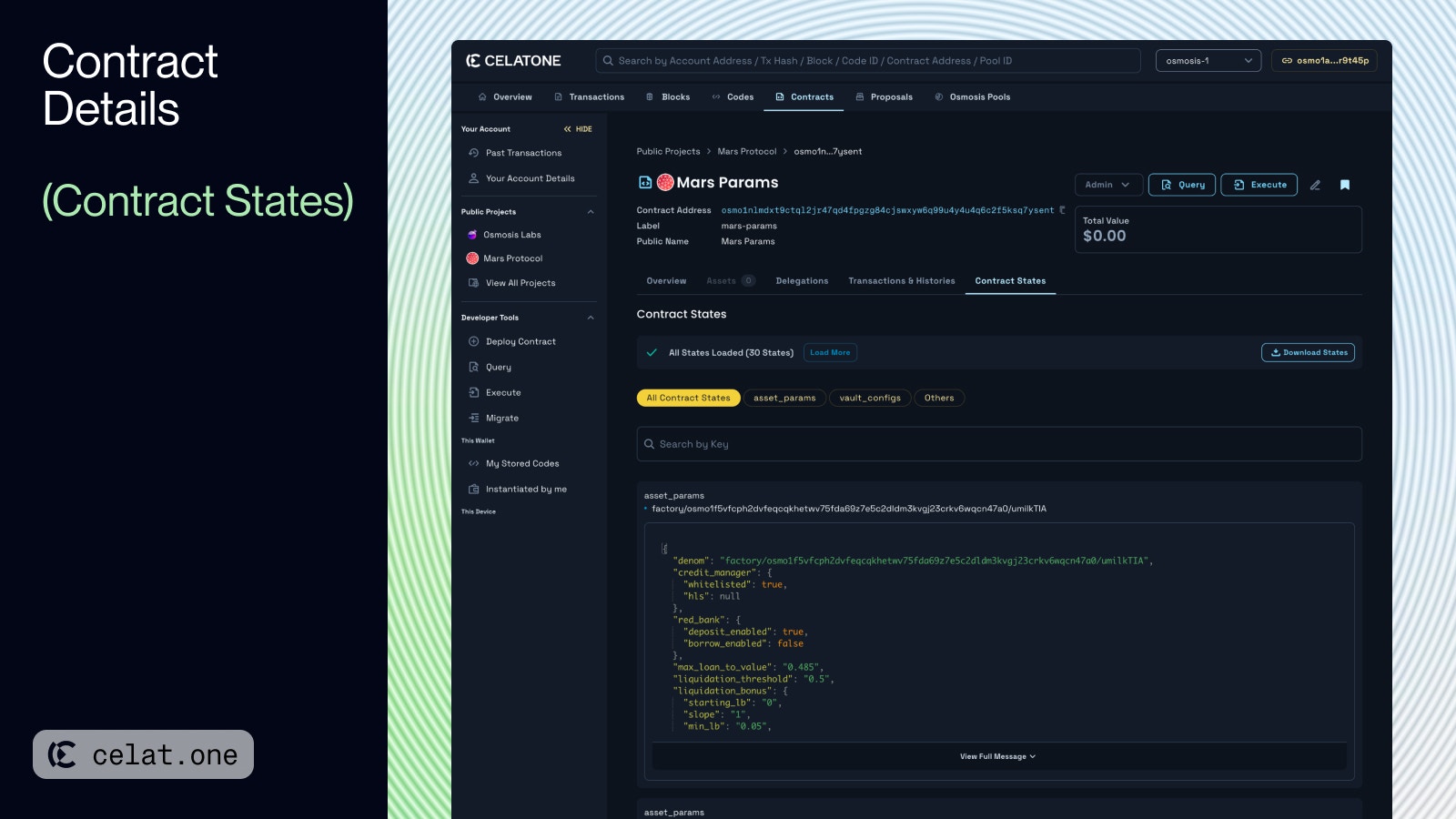Select the Others filter chip
Image resolution: width=1456 pixels, height=819 pixels.
click(939, 398)
